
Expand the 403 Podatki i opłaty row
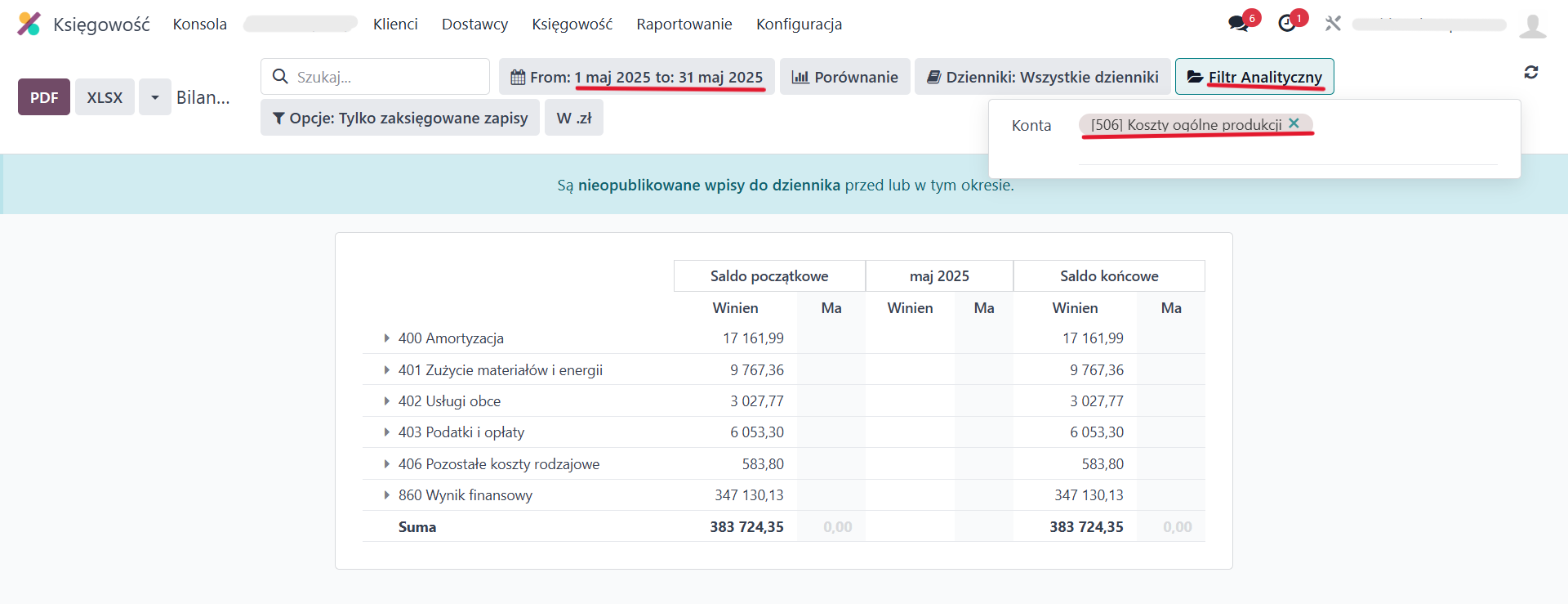tap(386, 432)
